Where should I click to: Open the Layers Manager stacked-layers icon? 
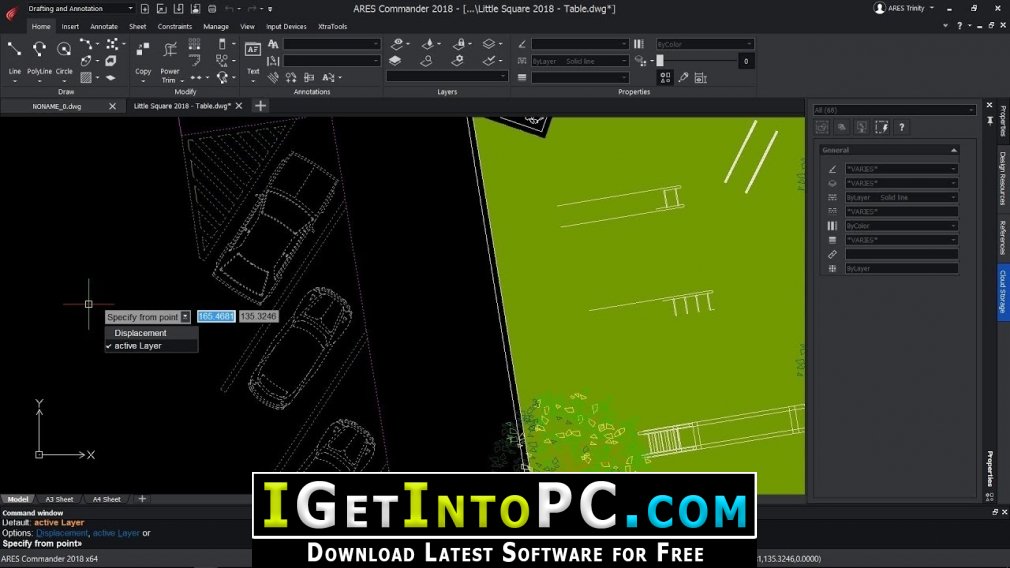click(395, 61)
